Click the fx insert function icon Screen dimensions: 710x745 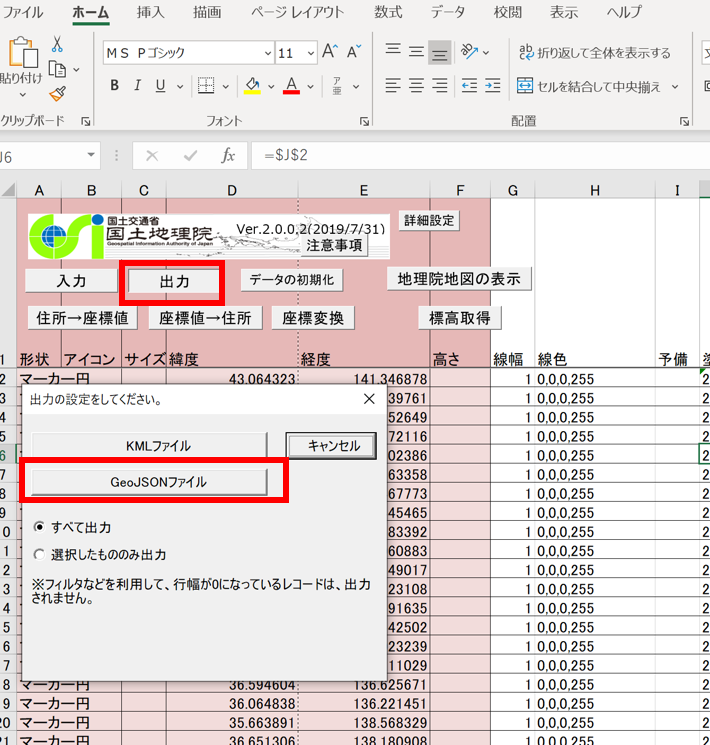(x=228, y=155)
